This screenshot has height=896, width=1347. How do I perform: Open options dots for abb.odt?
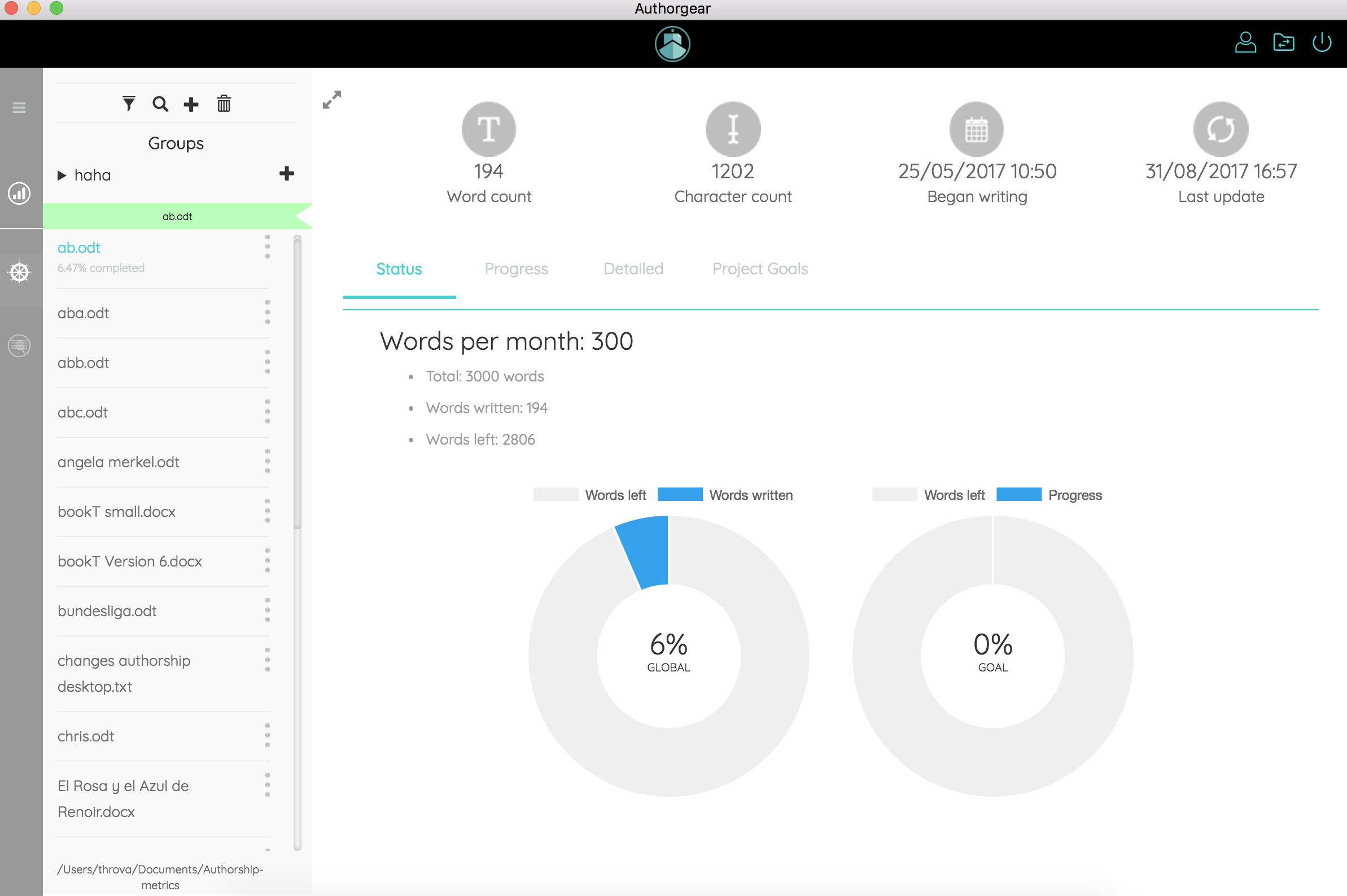267,362
